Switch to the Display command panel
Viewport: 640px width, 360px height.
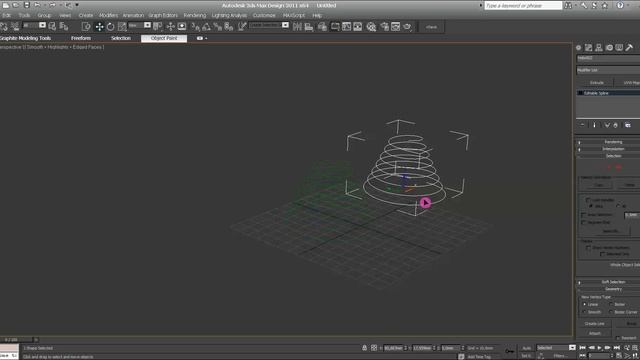pyautogui.click(x=619, y=48)
